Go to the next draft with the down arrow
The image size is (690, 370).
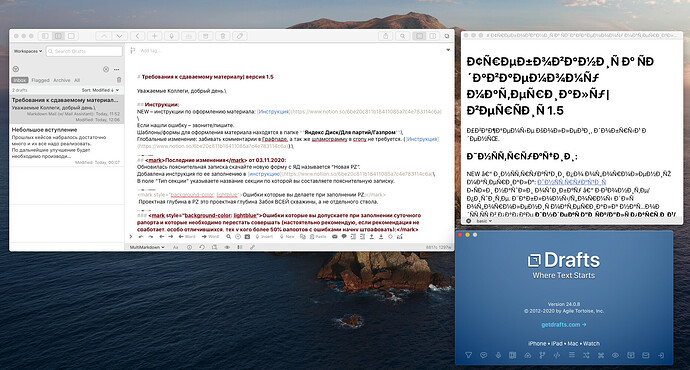(x=119, y=36)
